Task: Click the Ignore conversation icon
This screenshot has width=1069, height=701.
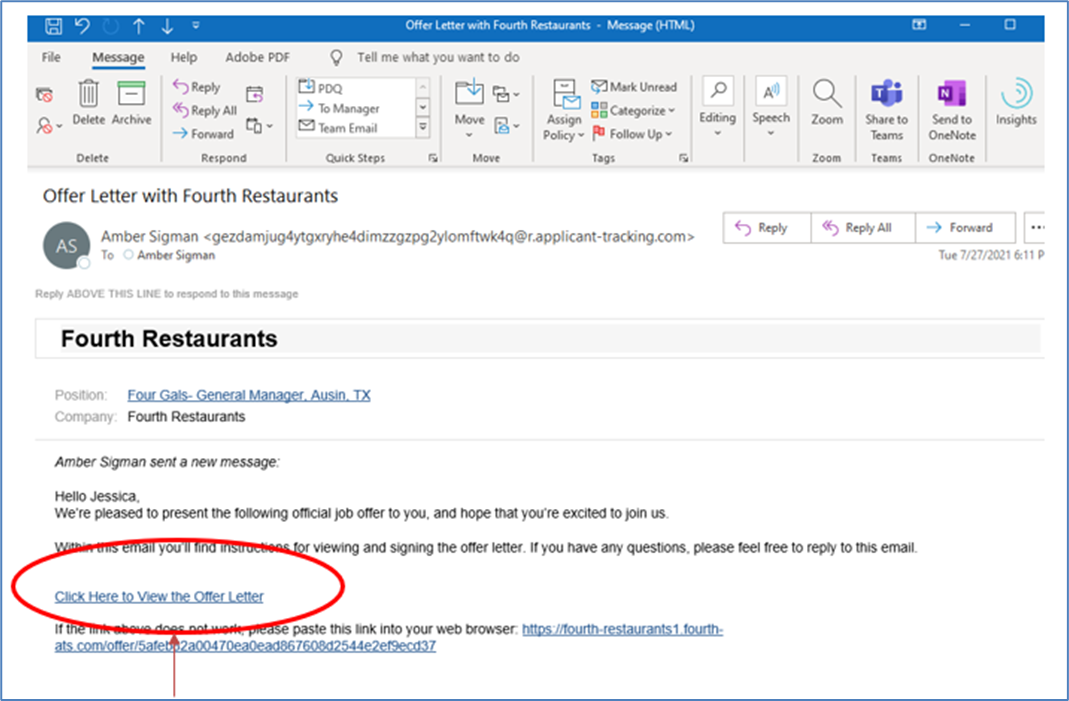Action: [44, 95]
